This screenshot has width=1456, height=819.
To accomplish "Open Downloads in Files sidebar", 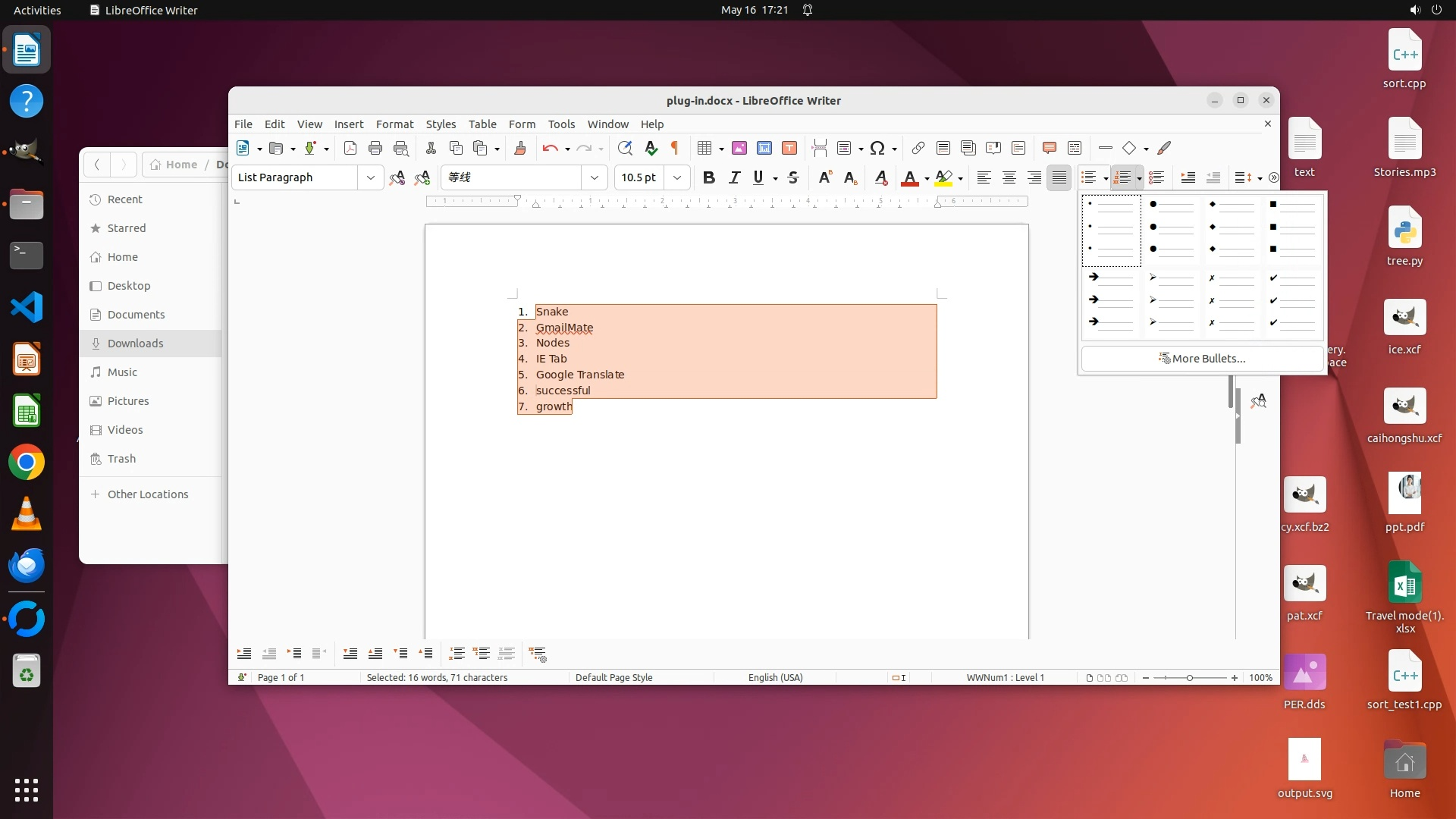I will click(135, 344).
